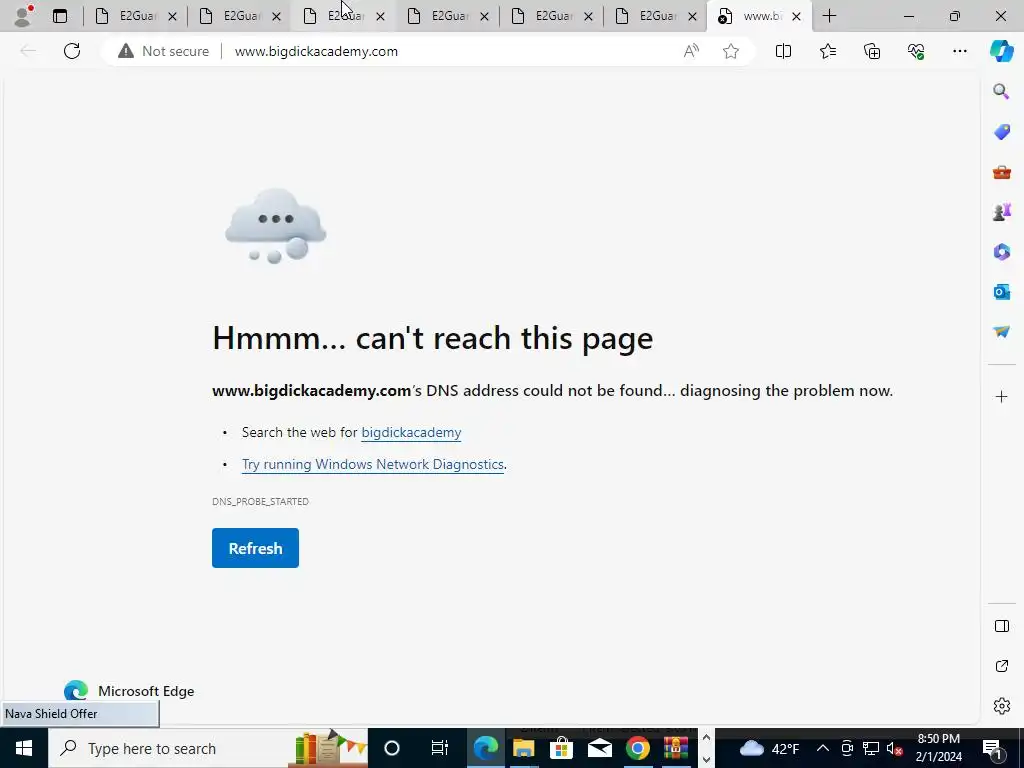The image size is (1024, 768).
Task: Open Google Chrome from the taskbar
Action: tap(637, 748)
